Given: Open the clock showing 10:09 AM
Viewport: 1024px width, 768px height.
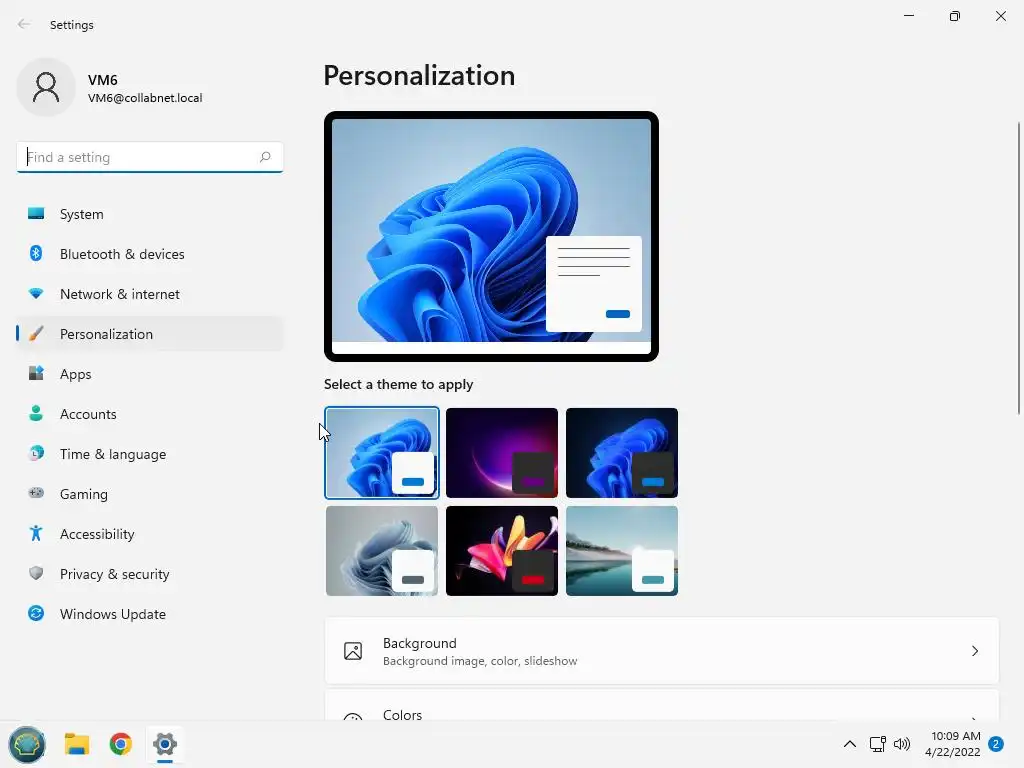Looking at the screenshot, I should click(x=953, y=744).
